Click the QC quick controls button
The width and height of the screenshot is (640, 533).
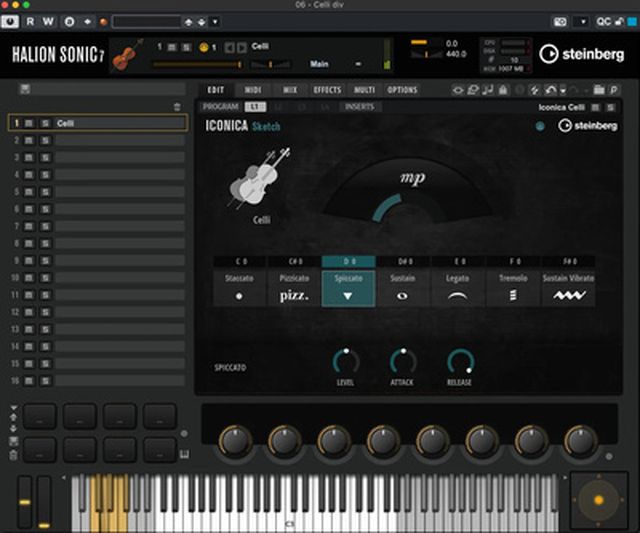pyautogui.click(x=603, y=22)
